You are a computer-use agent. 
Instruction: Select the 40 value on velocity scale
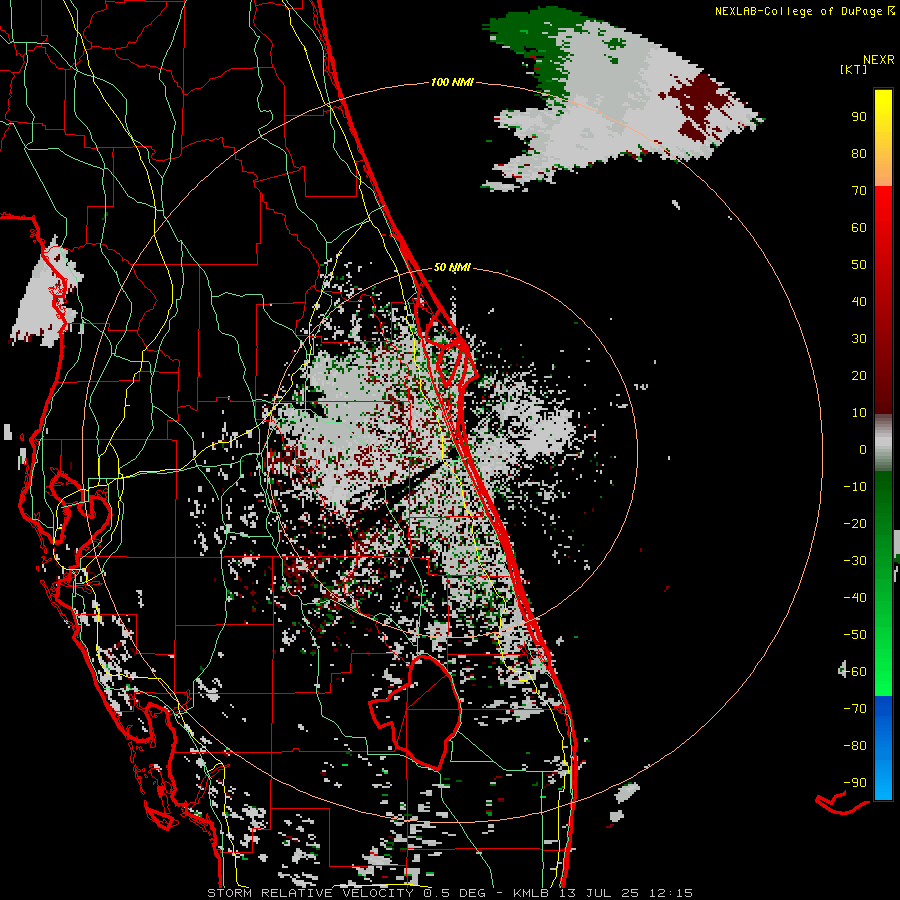(859, 302)
